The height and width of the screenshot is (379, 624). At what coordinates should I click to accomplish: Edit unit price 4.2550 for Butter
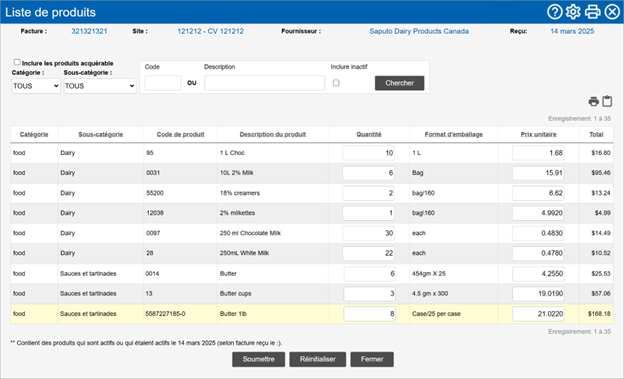[x=538, y=274]
